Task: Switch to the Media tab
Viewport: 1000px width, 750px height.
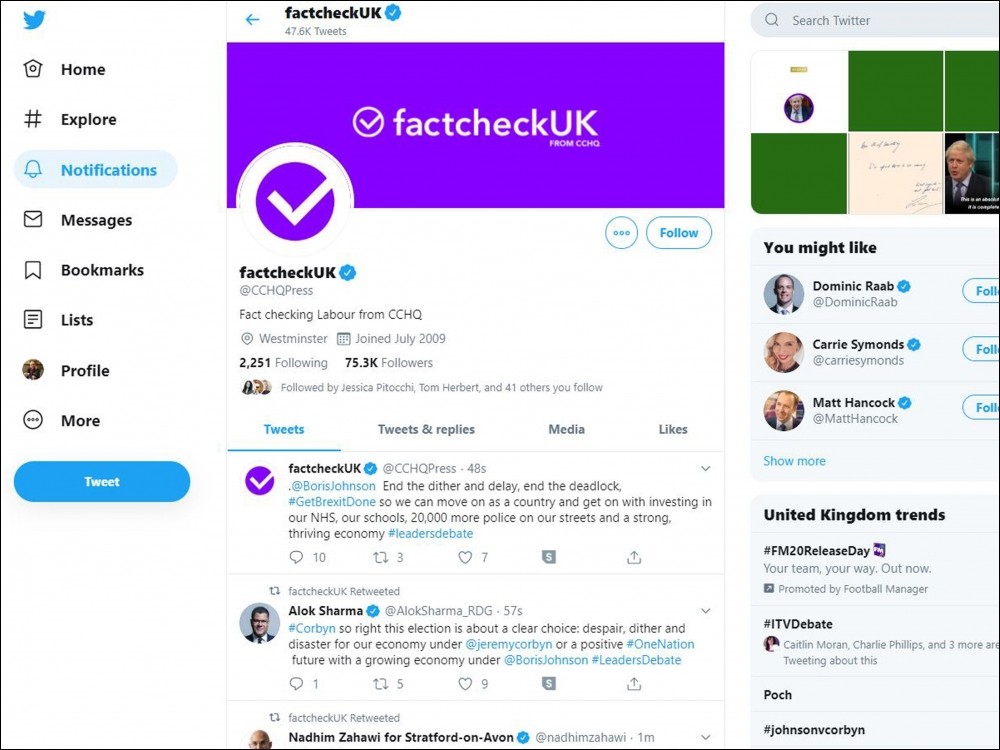Action: [566, 429]
